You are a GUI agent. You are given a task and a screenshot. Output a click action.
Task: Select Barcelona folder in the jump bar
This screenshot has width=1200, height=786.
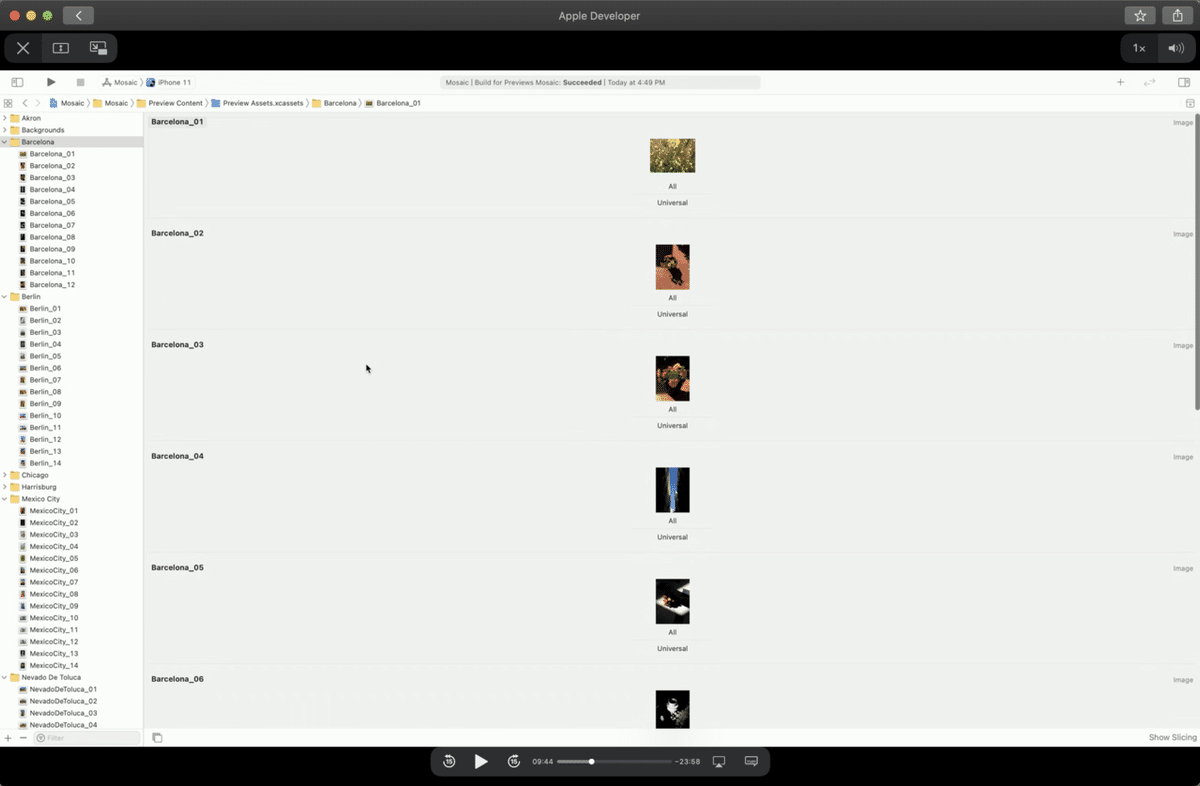point(334,103)
